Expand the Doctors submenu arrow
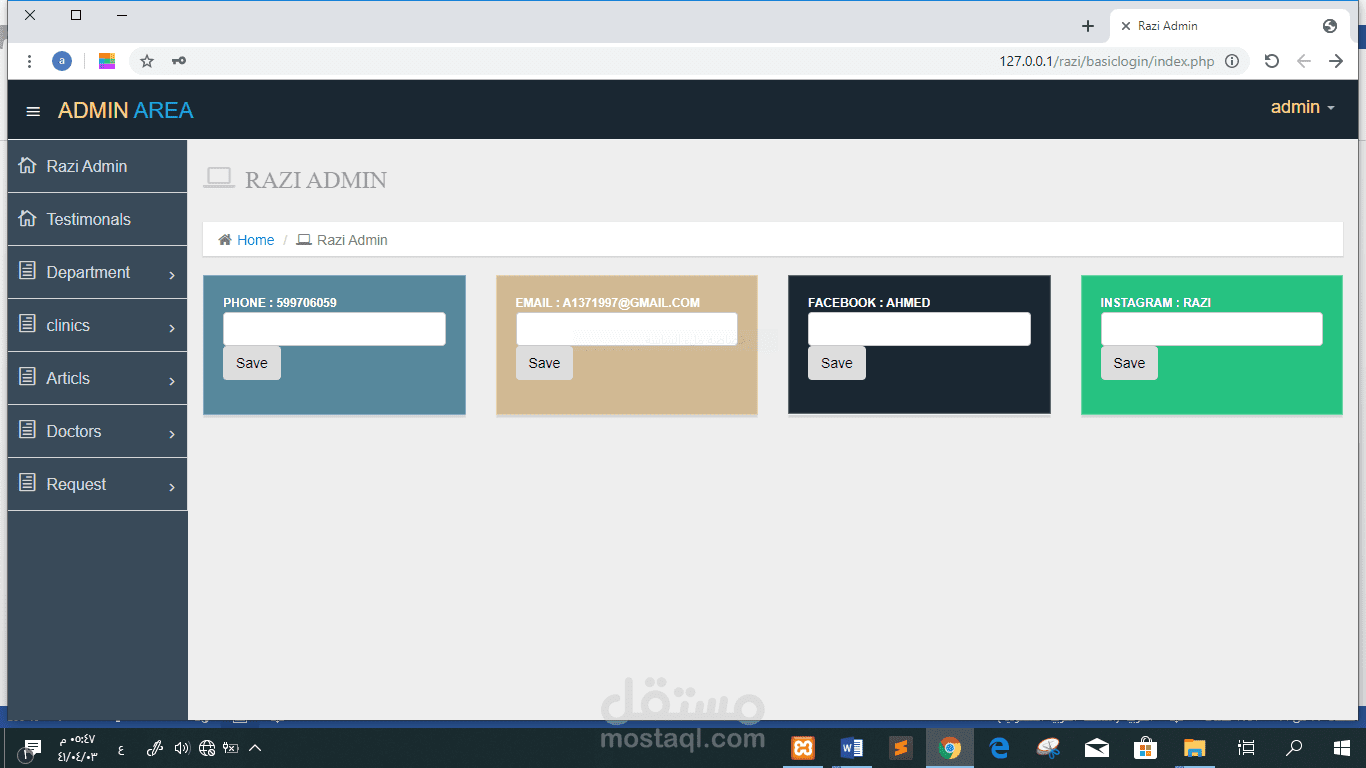The height and width of the screenshot is (768, 1366). click(172, 434)
